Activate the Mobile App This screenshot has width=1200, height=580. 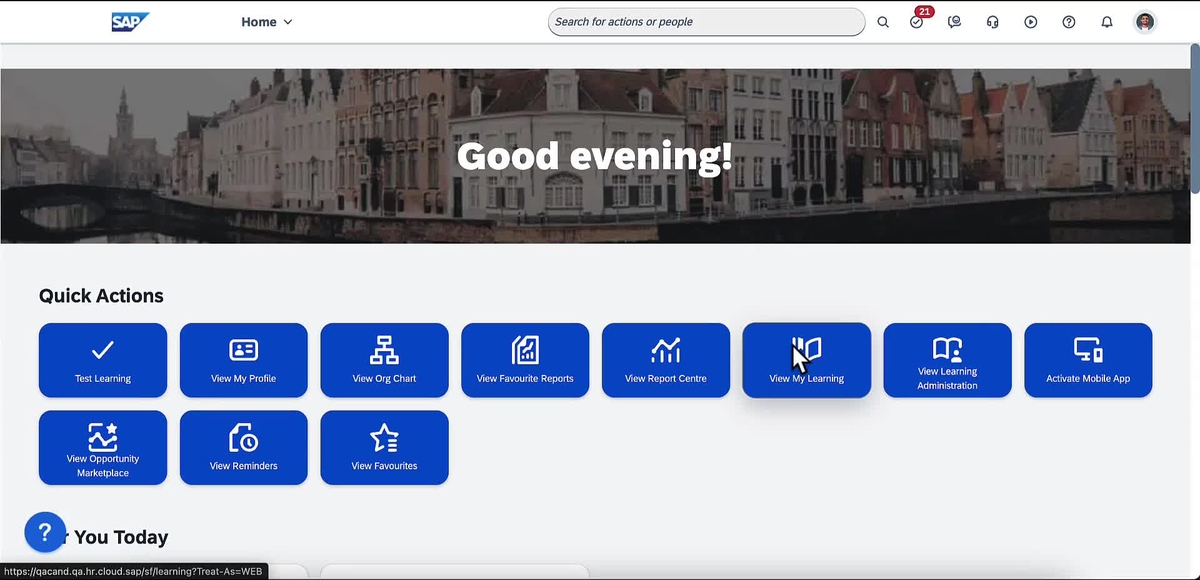click(1088, 359)
